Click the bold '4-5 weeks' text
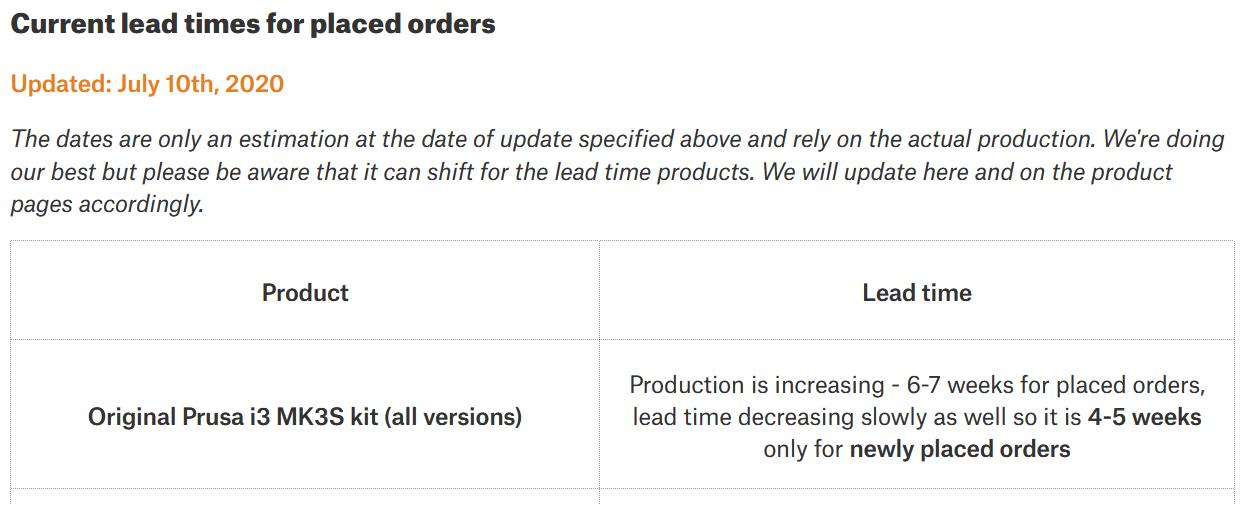 click(x=1144, y=416)
